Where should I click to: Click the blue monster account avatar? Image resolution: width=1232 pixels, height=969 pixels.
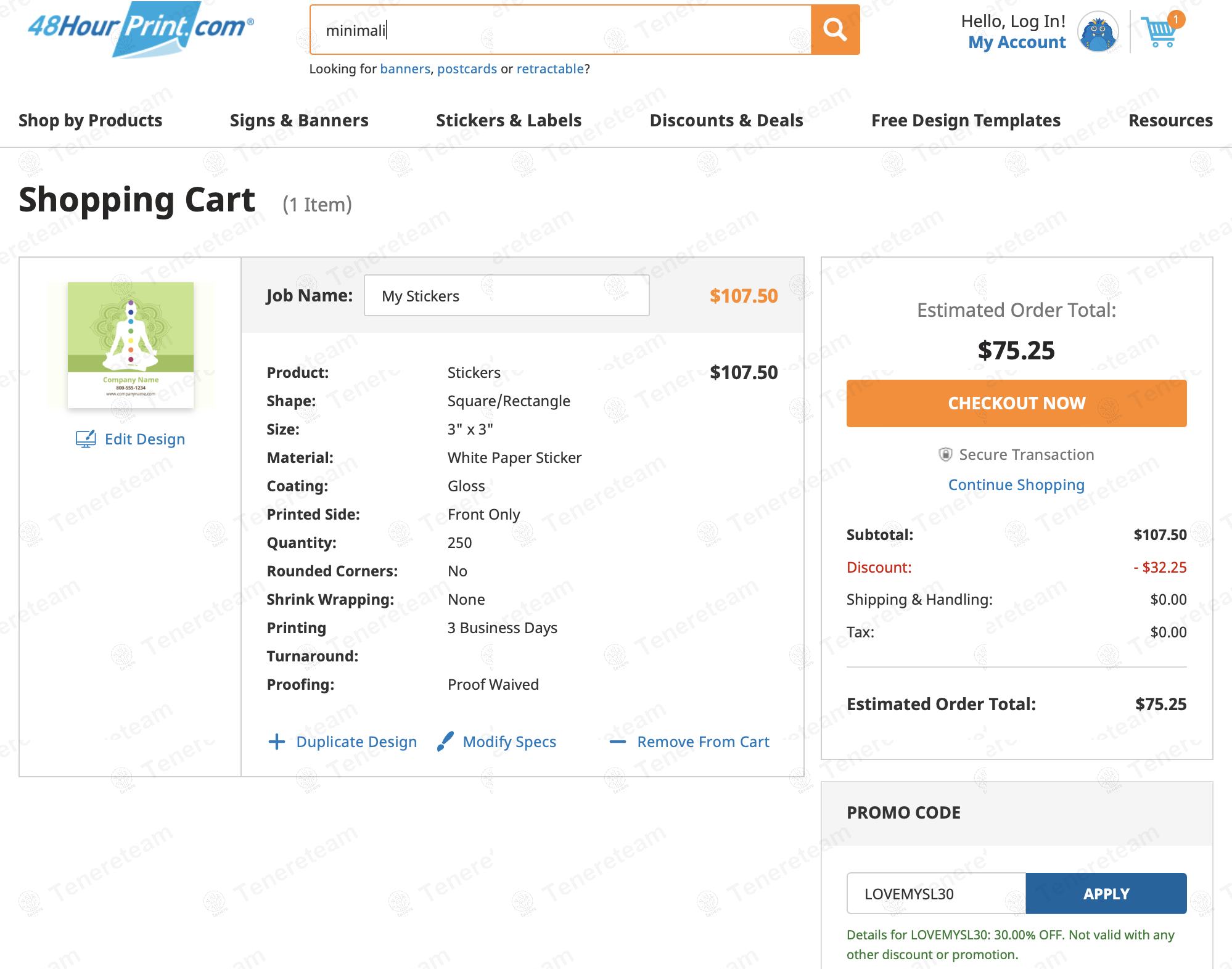tap(1098, 32)
